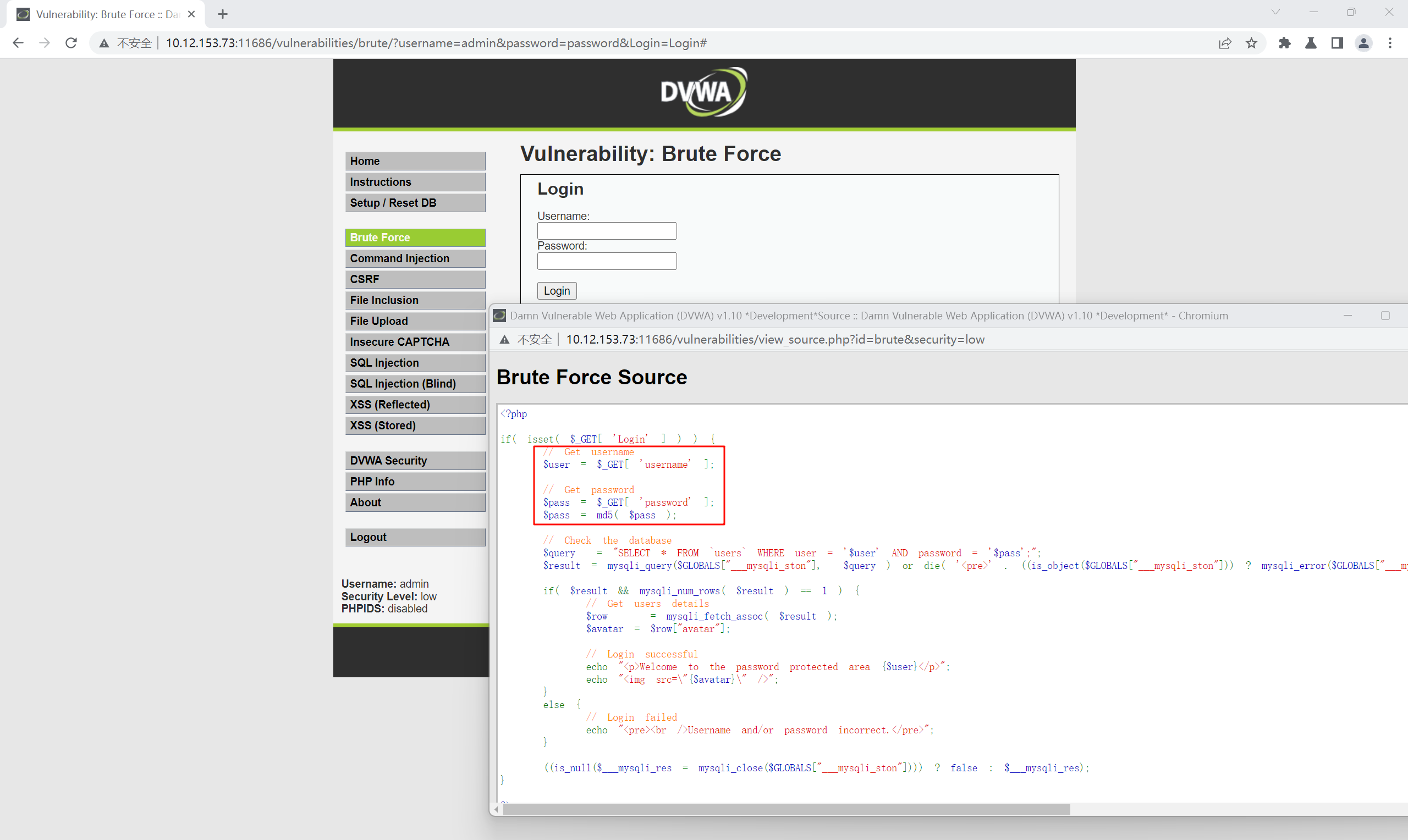The image size is (1408, 840).
Task: Expand tab search chevron in title bar
Action: (1275, 12)
